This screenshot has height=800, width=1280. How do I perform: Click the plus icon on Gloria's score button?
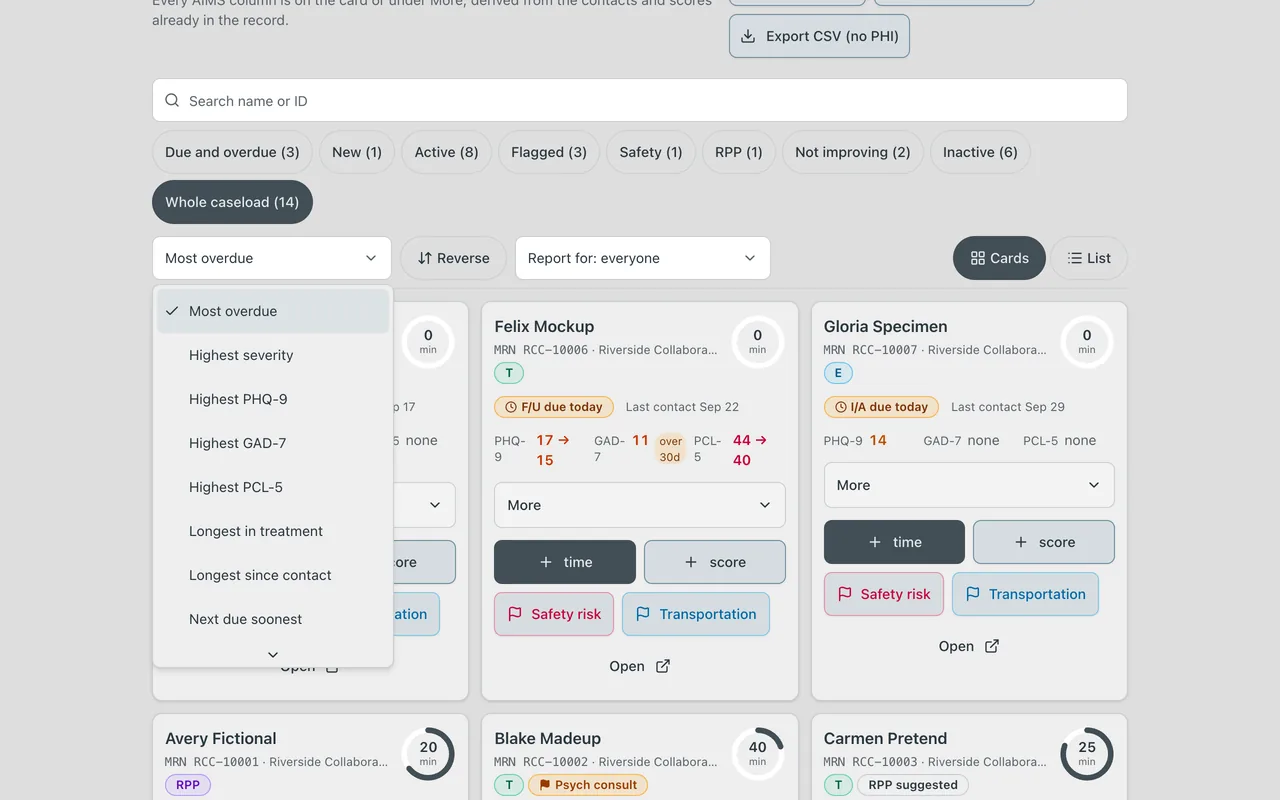point(1020,542)
